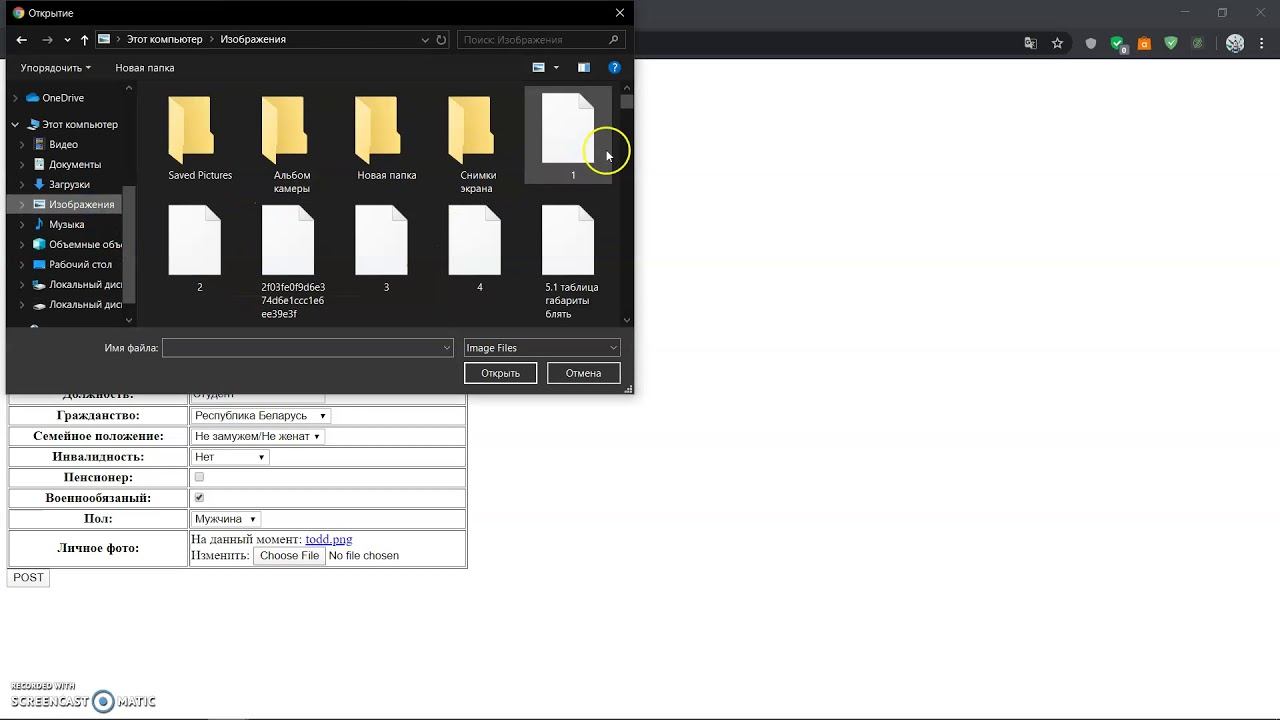Screen dimensions: 1280x720
Task: Bookmark this page with the star icon
Action: click(x=1057, y=43)
